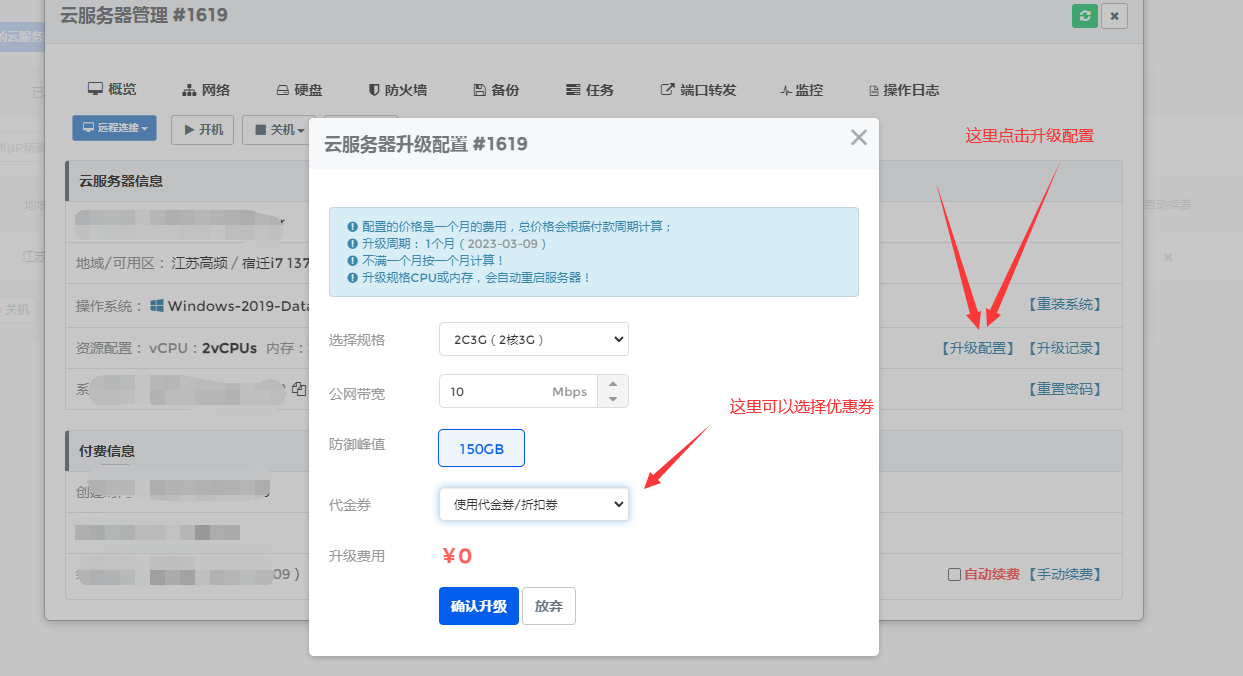
Task: Increase bandwidth with the up stepper arrow
Action: [x=613, y=383]
